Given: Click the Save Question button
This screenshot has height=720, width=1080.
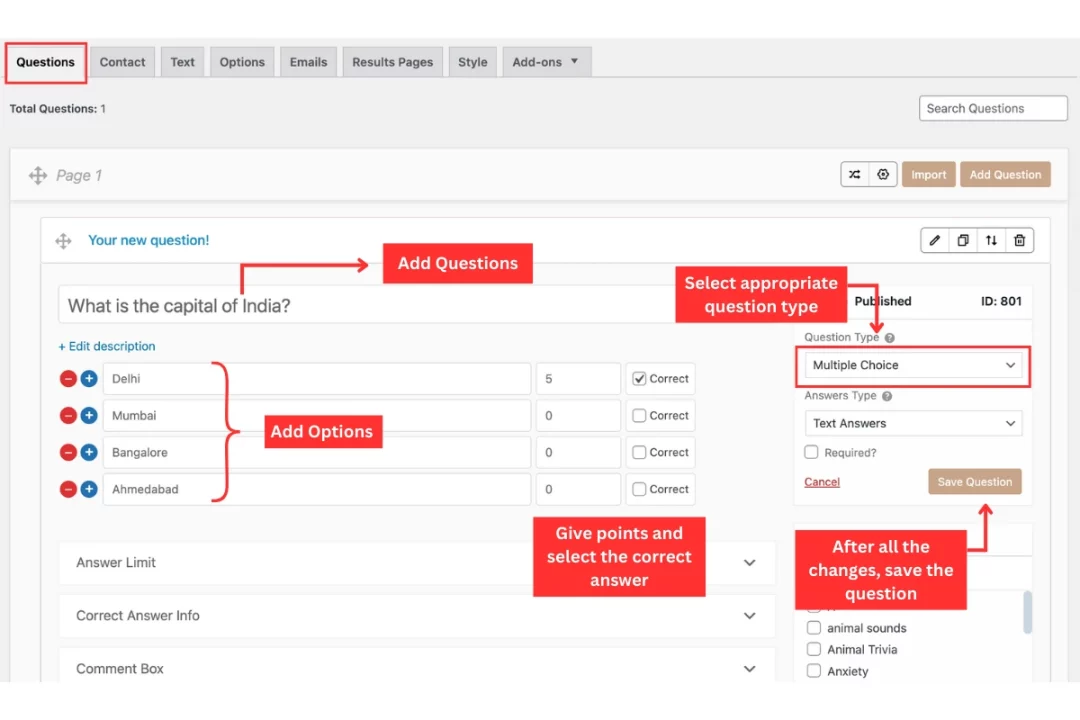Looking at the screenshot, I should [974, 482].
